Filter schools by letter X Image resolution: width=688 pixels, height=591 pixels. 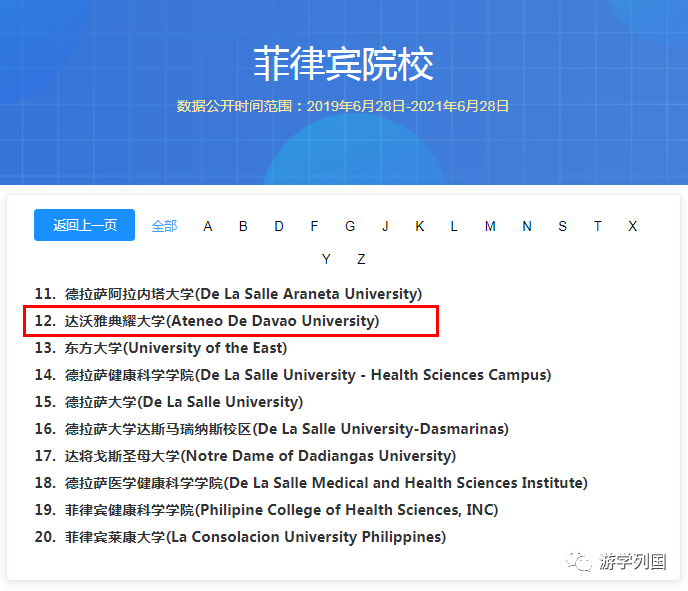(x=632, y=226)
